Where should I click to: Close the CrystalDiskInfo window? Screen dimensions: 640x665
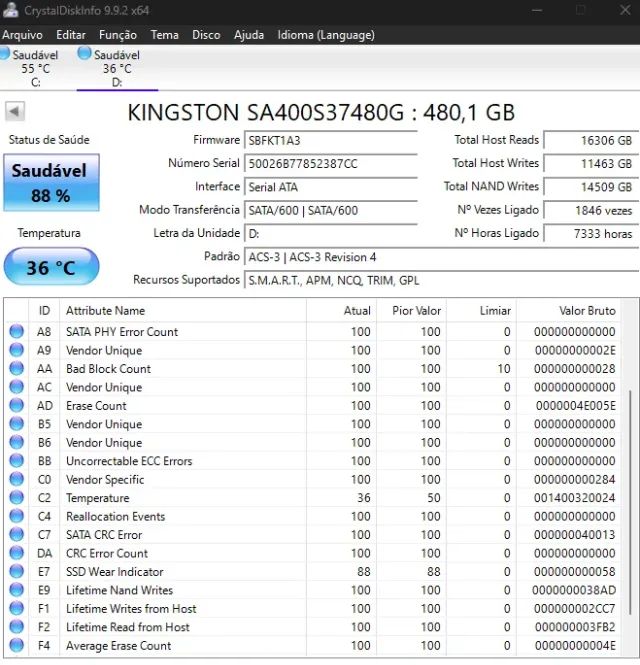tap(625, 10)
